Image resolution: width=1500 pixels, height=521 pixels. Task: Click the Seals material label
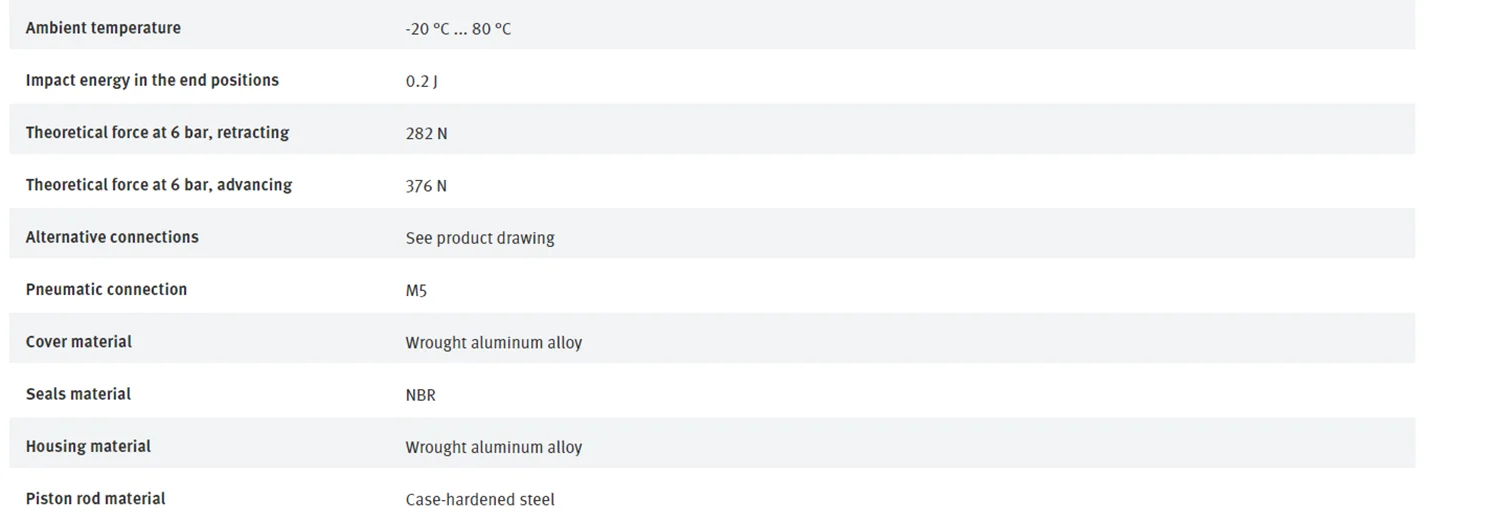[78, 394]
